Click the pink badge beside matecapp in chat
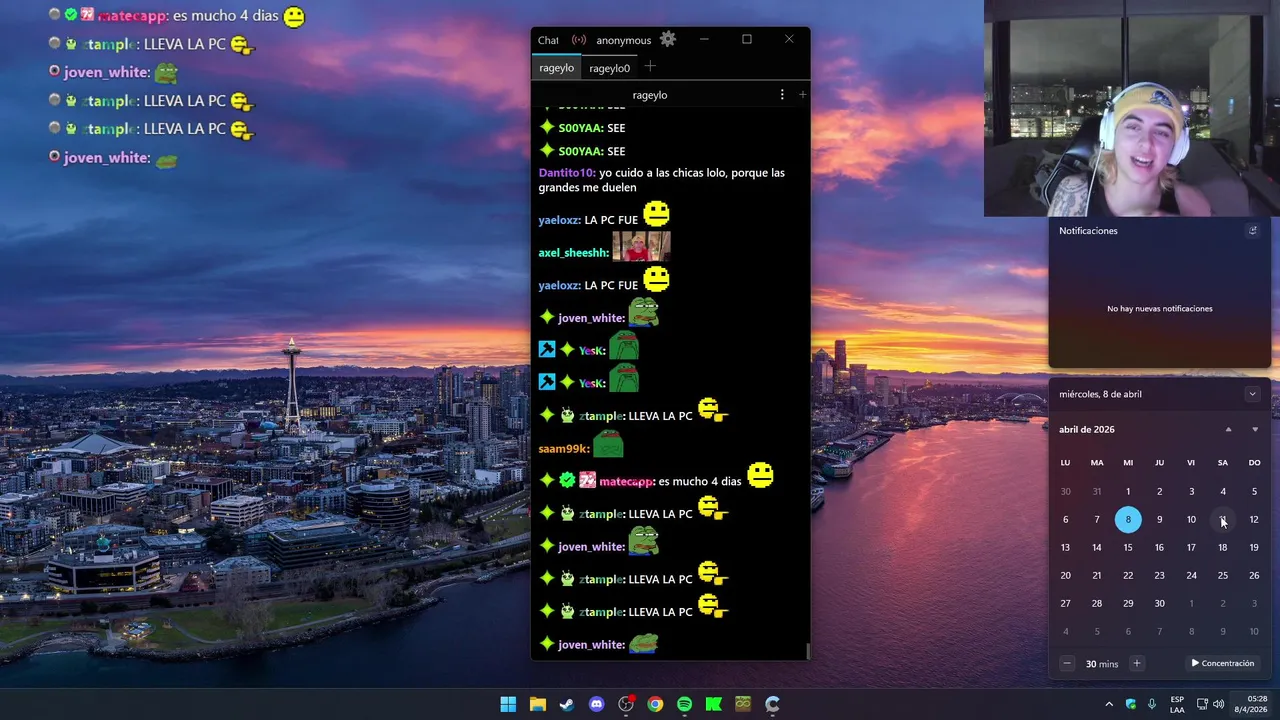1280x720 pixels. (587, 481)
